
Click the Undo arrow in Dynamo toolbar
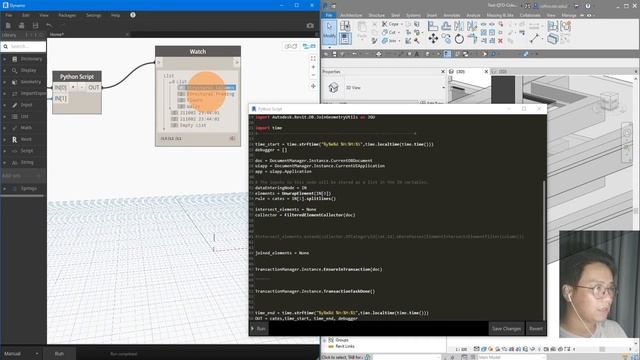pos(49,26)
